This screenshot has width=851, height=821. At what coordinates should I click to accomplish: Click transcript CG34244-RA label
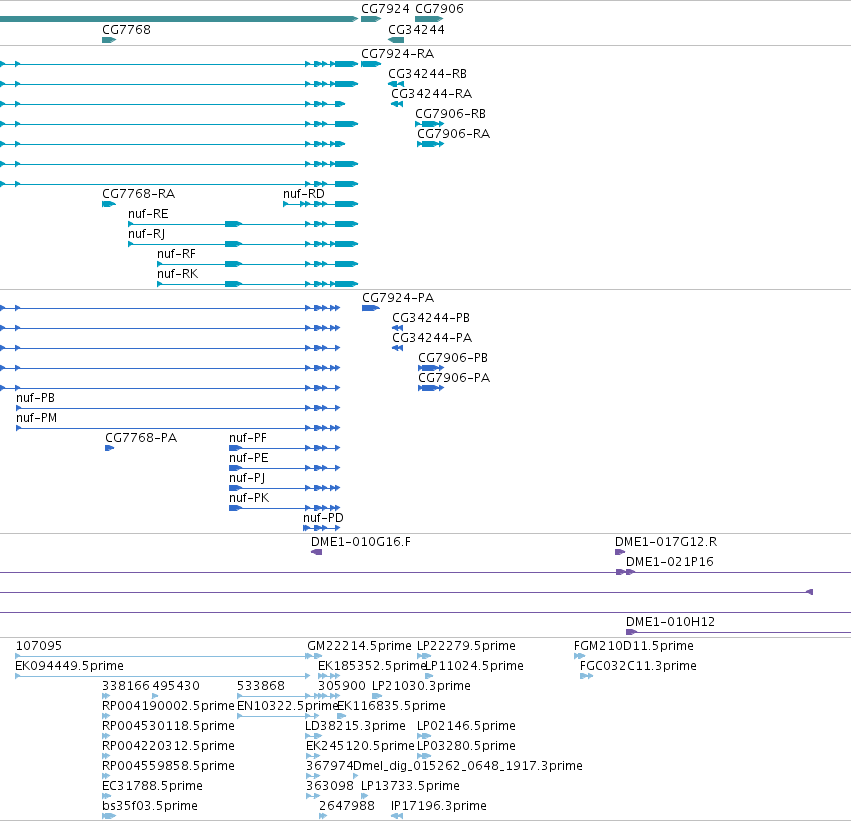431,94
